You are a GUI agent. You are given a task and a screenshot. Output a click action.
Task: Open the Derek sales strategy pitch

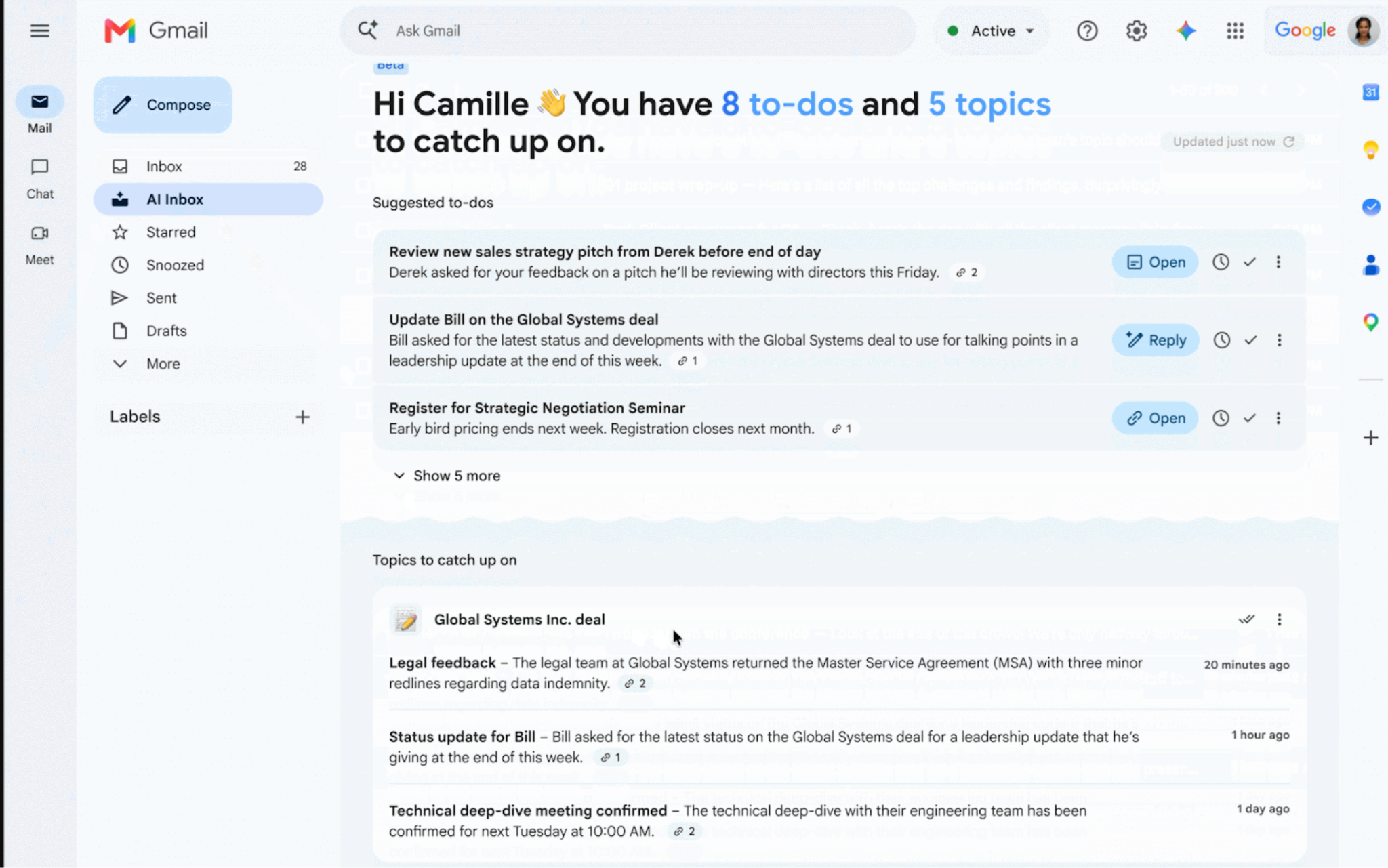click(x=1155, y=262)
